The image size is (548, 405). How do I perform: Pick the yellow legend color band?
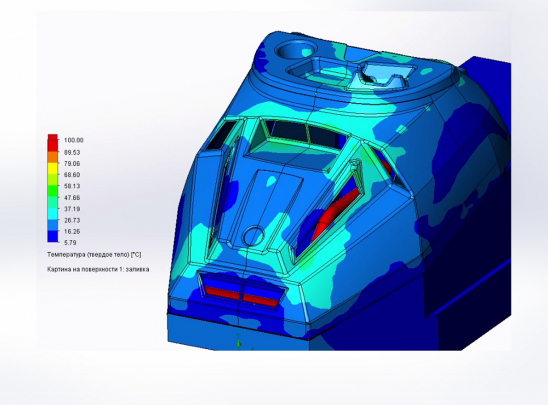53,168
